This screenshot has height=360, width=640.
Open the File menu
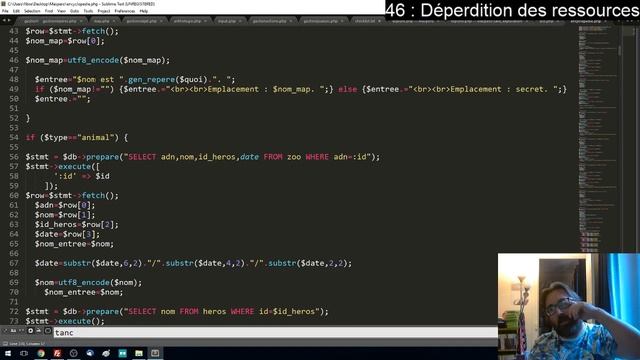coord(5,11)
